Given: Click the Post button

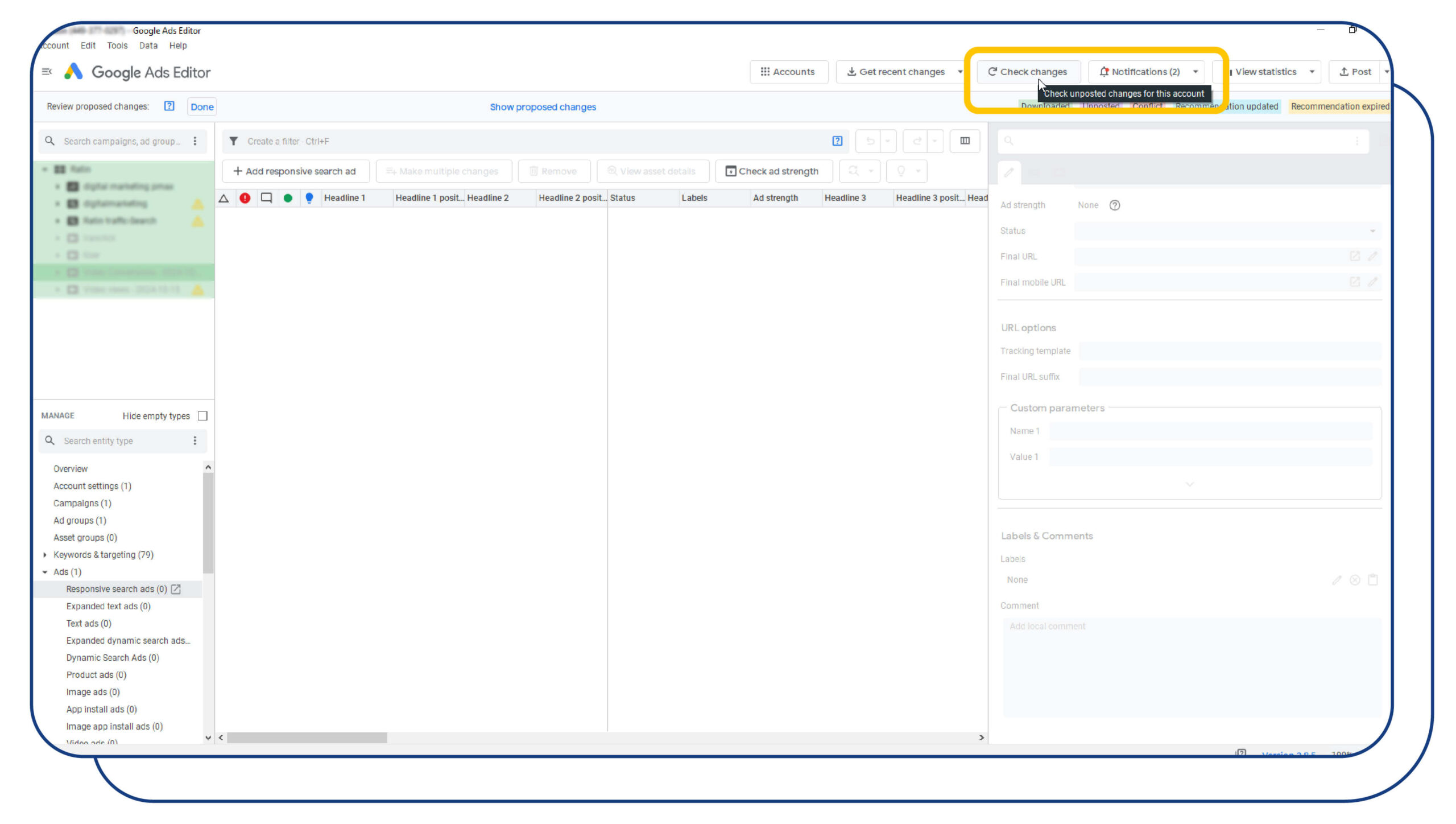Looking at the screenshot, I should tap(1355, 72).
